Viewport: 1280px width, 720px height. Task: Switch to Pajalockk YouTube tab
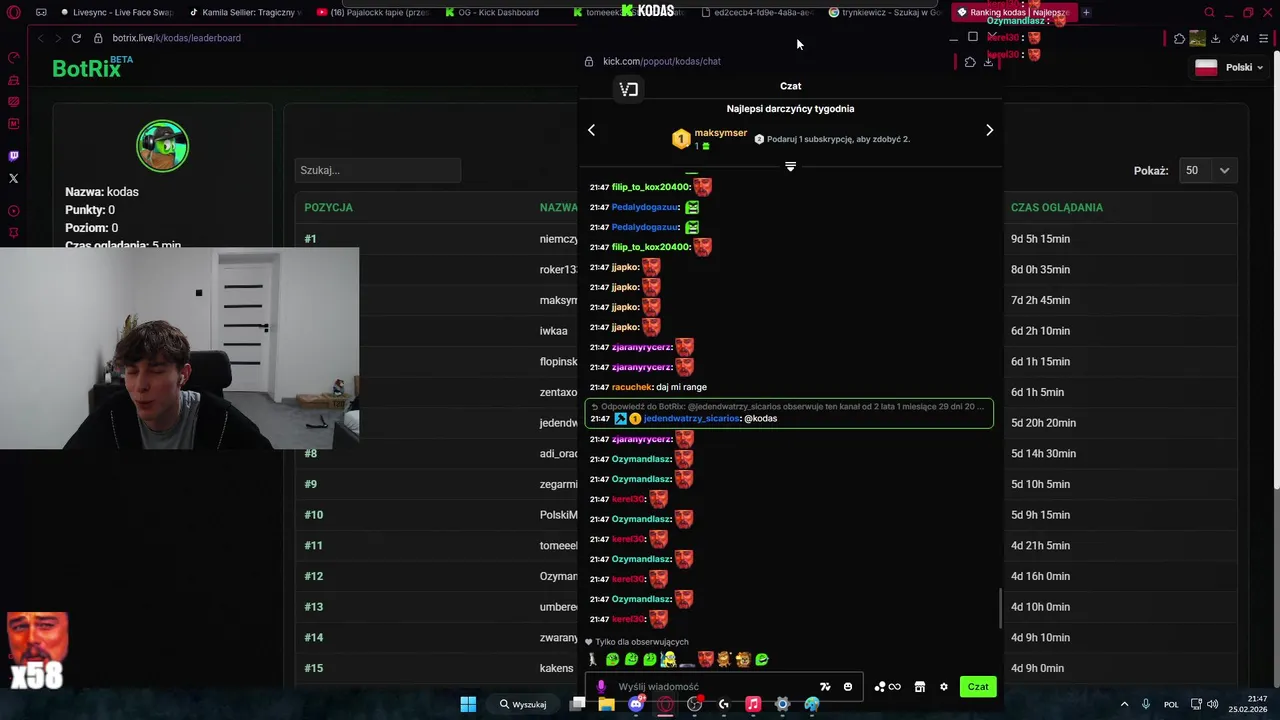click(372, 13)
